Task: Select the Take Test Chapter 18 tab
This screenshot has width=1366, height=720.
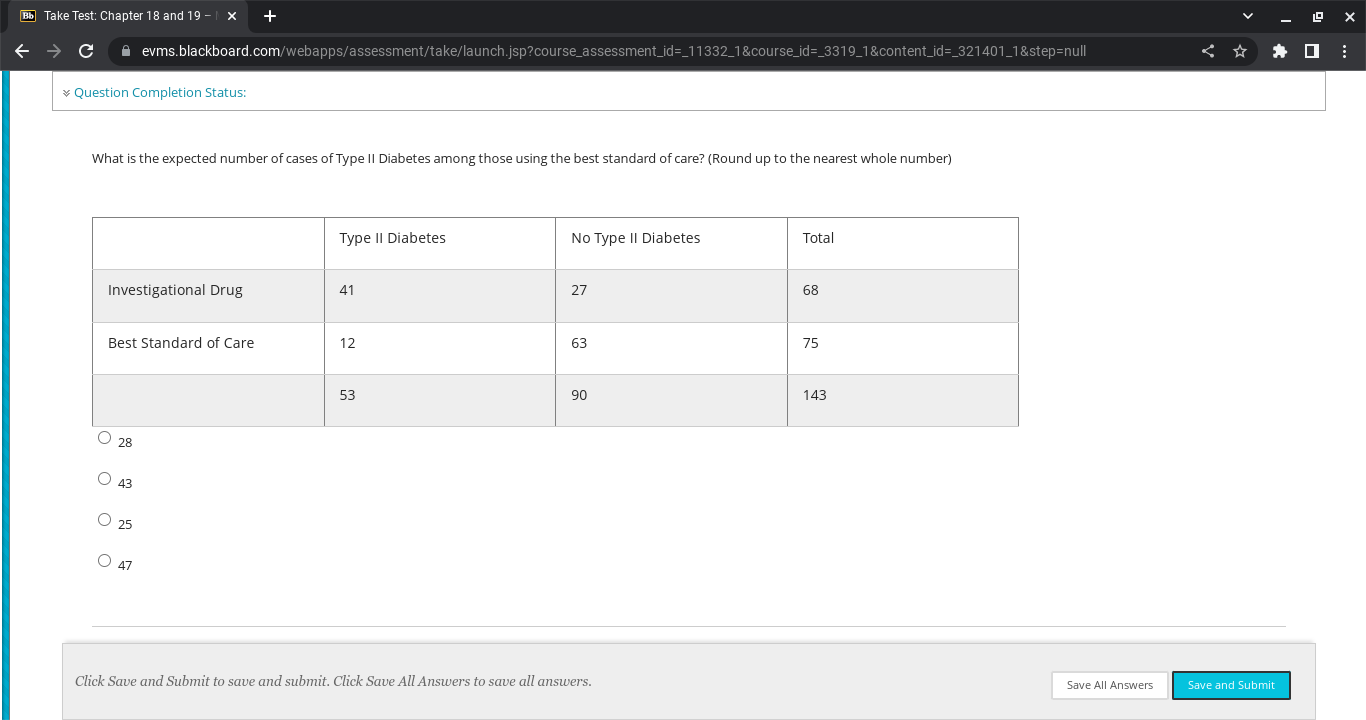Action: pyautogui.click(x=129, y=17)
